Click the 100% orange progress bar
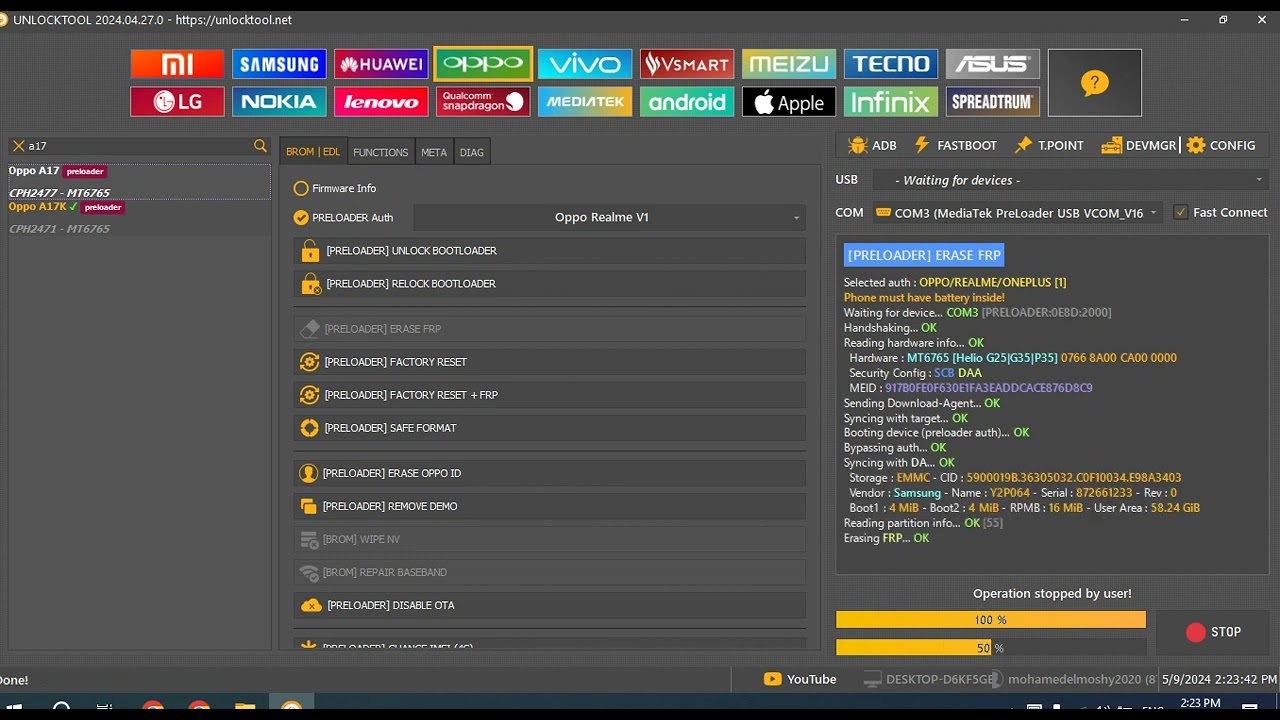Viewport: 1280px width, 720px height. click(990, 620)
